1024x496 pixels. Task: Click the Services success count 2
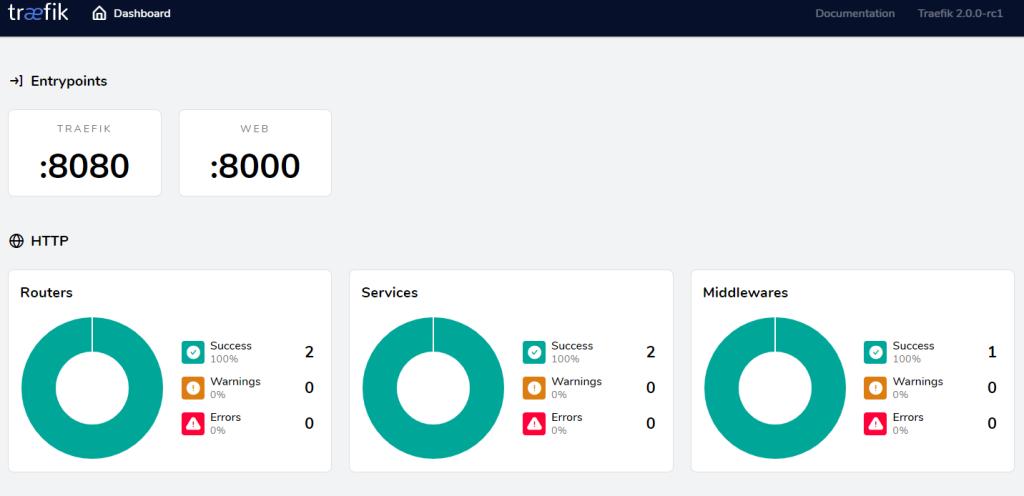(650, 352)
